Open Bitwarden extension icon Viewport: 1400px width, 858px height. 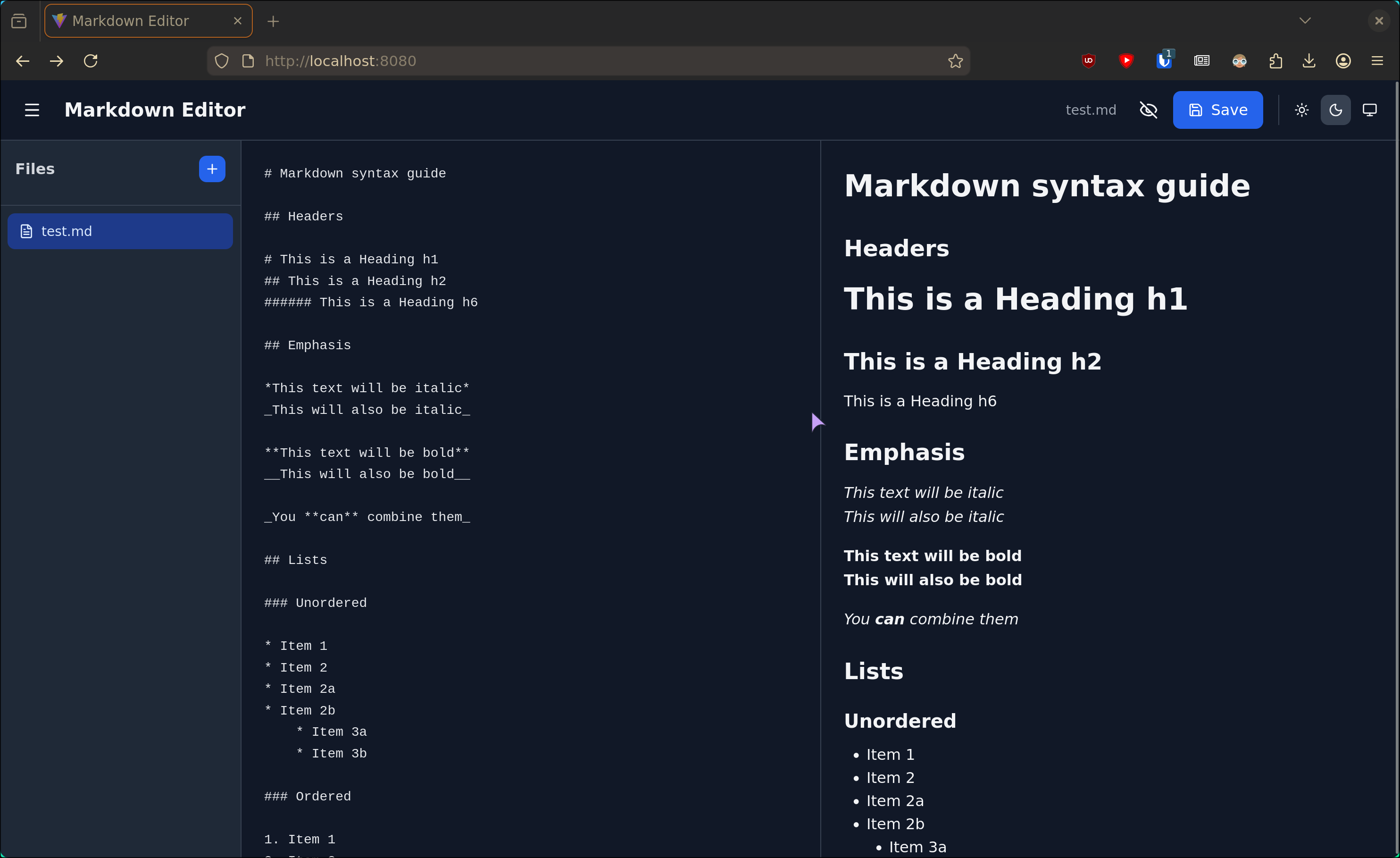coord(1164,61)
